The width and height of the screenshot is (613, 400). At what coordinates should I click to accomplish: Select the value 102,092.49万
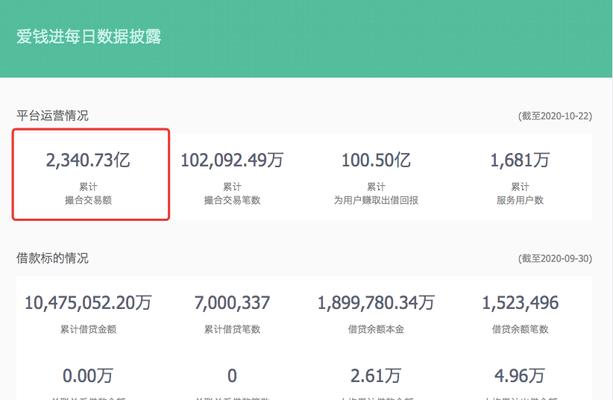[232, 160]
